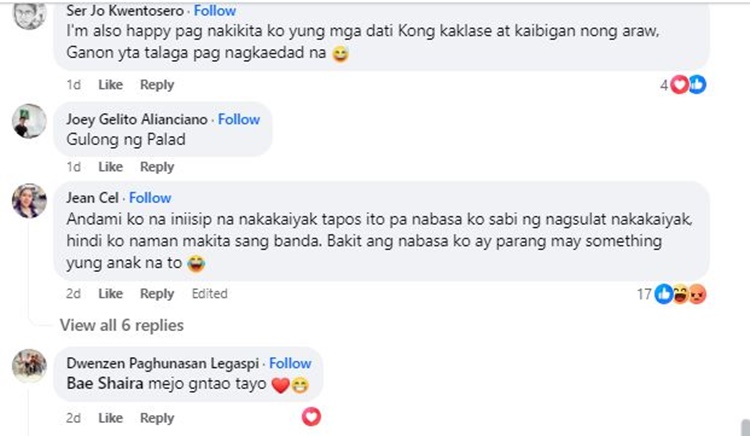The width and height of the screenshot is (750, 436).
Task: Follow Dwenzen Paghunasan Legaspi
Action: pos(290,363)
